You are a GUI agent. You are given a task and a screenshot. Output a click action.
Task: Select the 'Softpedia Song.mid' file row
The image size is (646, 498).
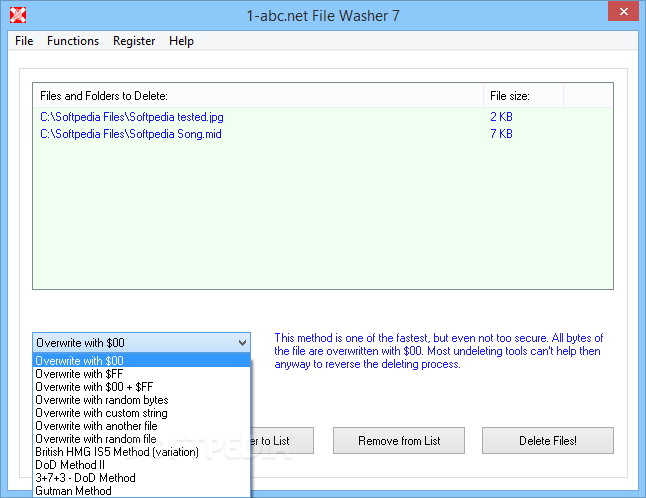[323, 134]
